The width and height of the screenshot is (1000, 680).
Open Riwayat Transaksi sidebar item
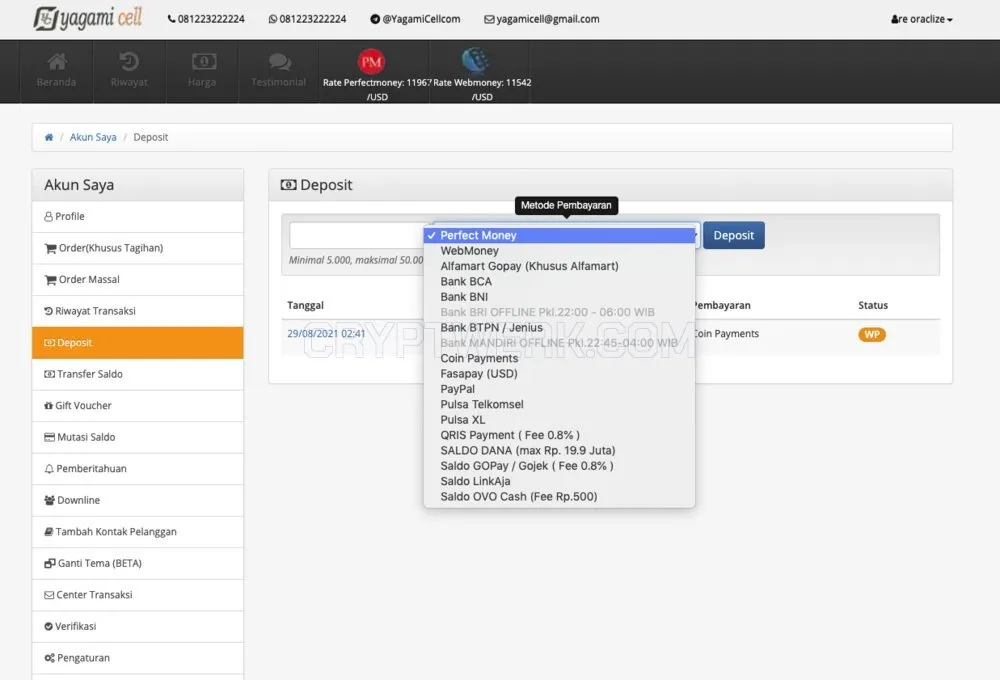138,311
